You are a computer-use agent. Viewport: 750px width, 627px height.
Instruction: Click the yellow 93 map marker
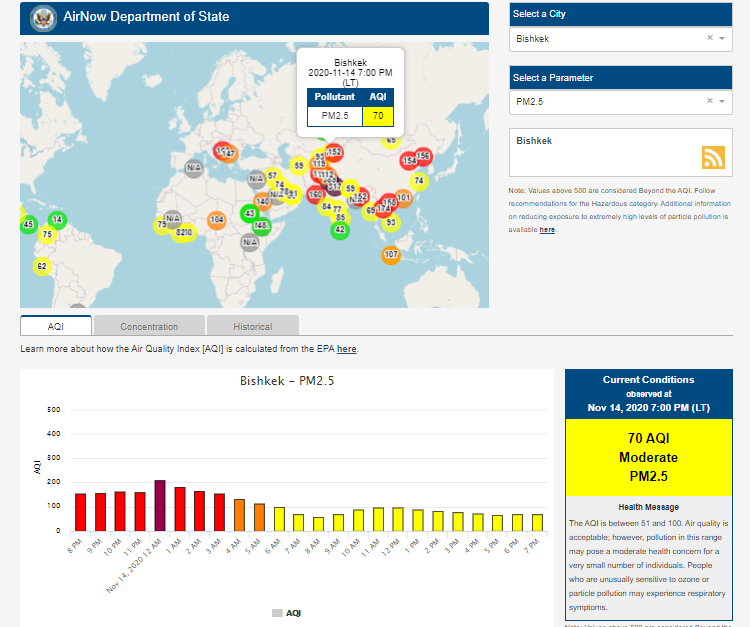click(391, 222)
